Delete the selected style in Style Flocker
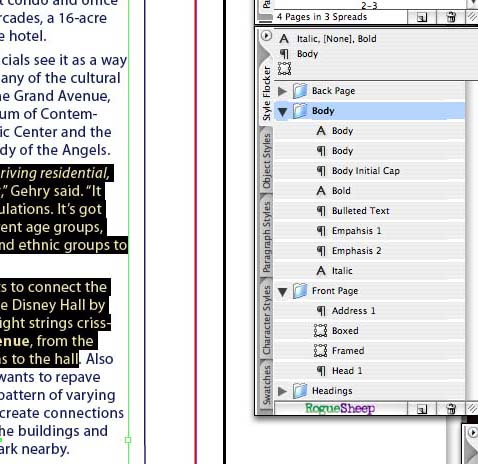 (451, 408)
